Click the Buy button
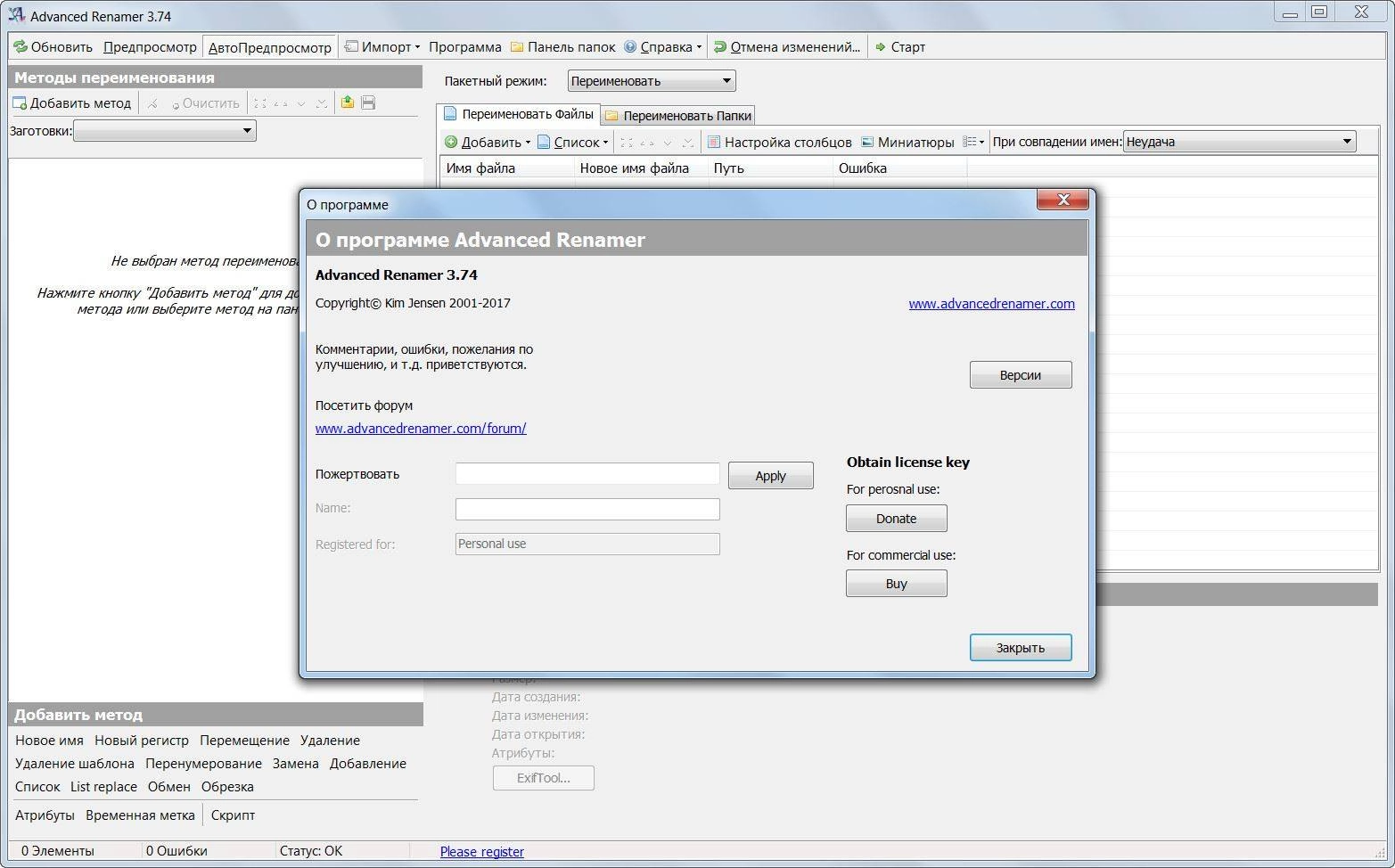 [896, 584]
